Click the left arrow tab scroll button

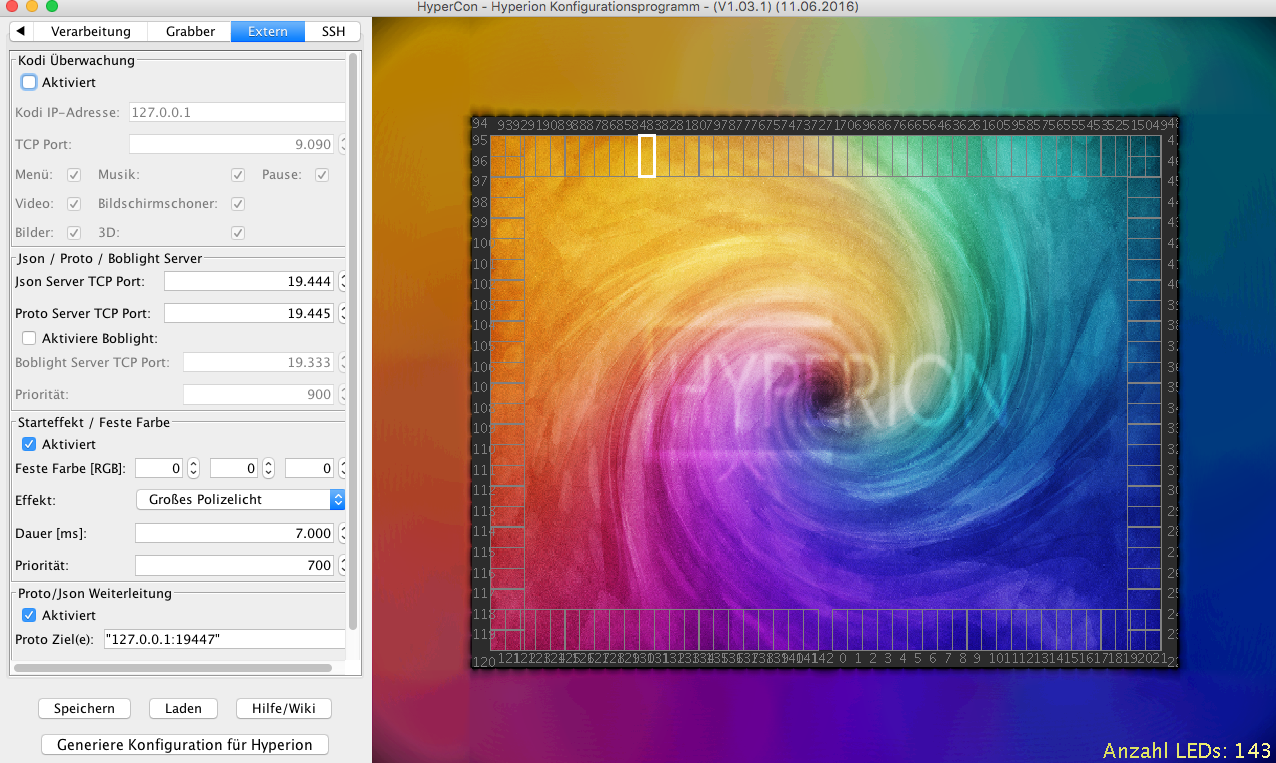(20, 31)
